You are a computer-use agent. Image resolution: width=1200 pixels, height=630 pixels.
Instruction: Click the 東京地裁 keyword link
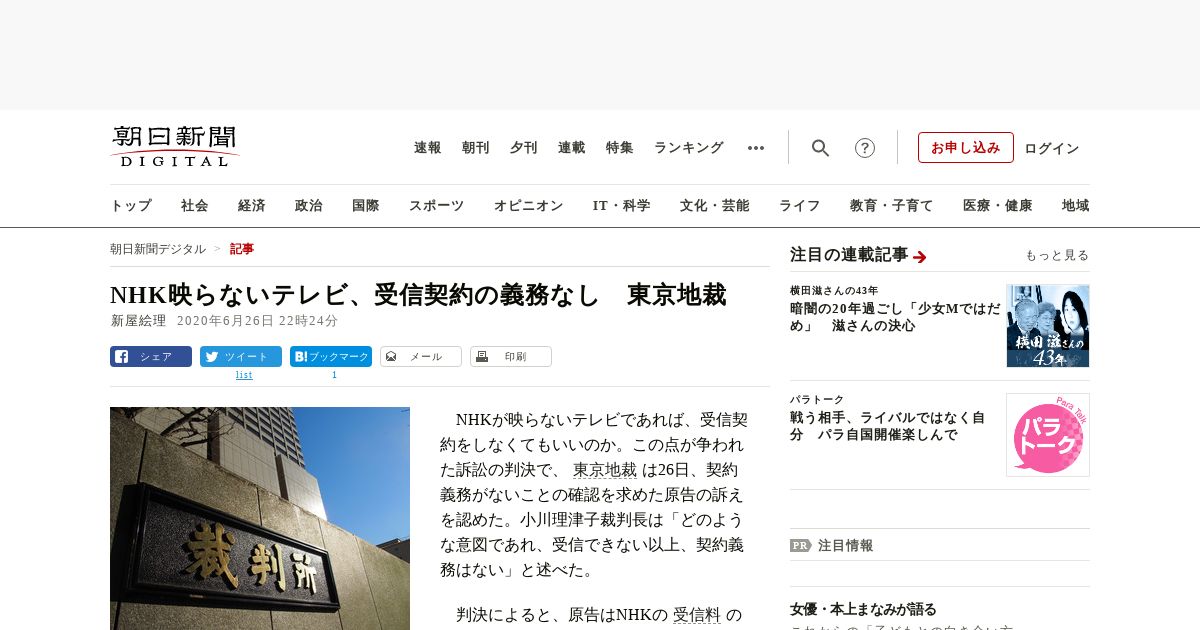(605, 470)
